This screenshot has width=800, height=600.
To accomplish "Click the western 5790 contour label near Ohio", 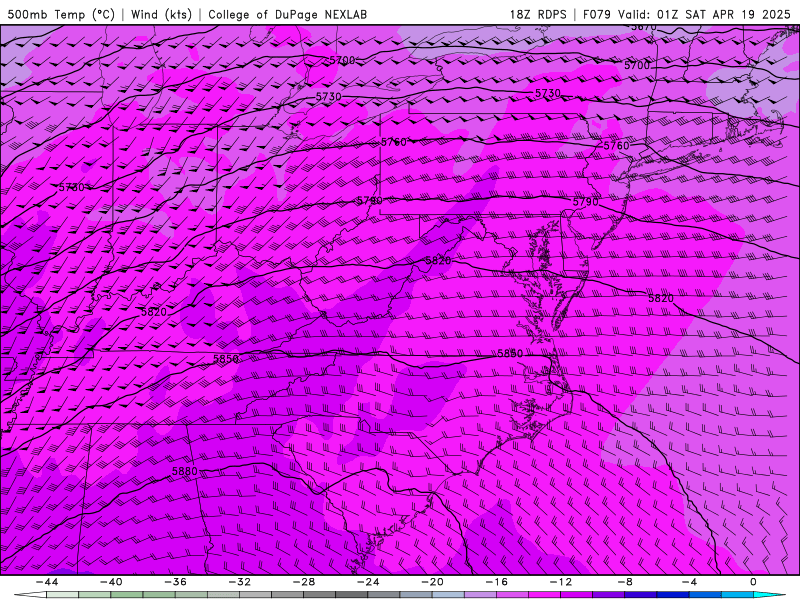I will 369,201.
